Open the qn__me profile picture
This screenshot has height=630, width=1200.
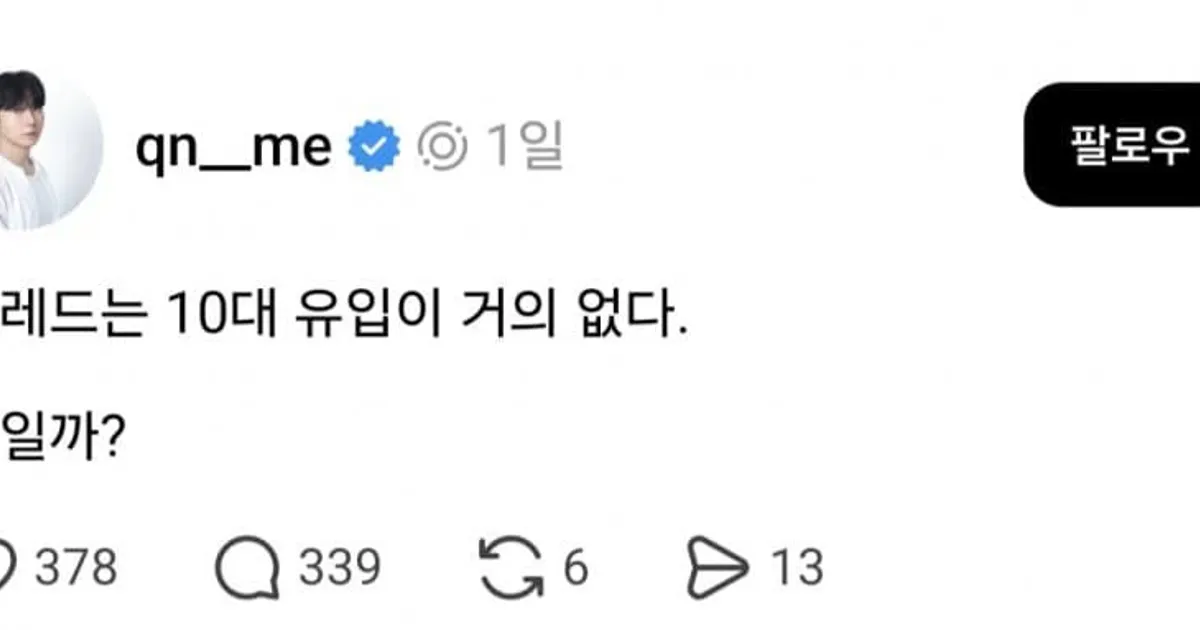point(48,150)
